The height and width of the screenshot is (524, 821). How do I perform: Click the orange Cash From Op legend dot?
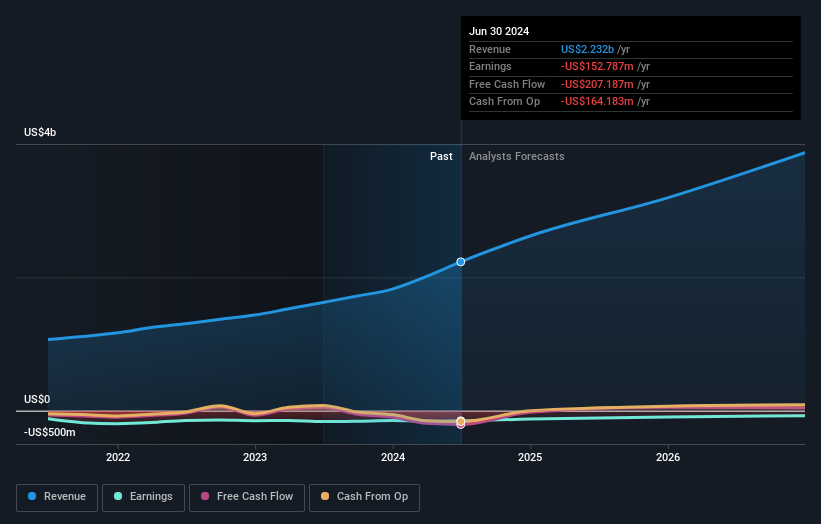[x=325, y=496]
